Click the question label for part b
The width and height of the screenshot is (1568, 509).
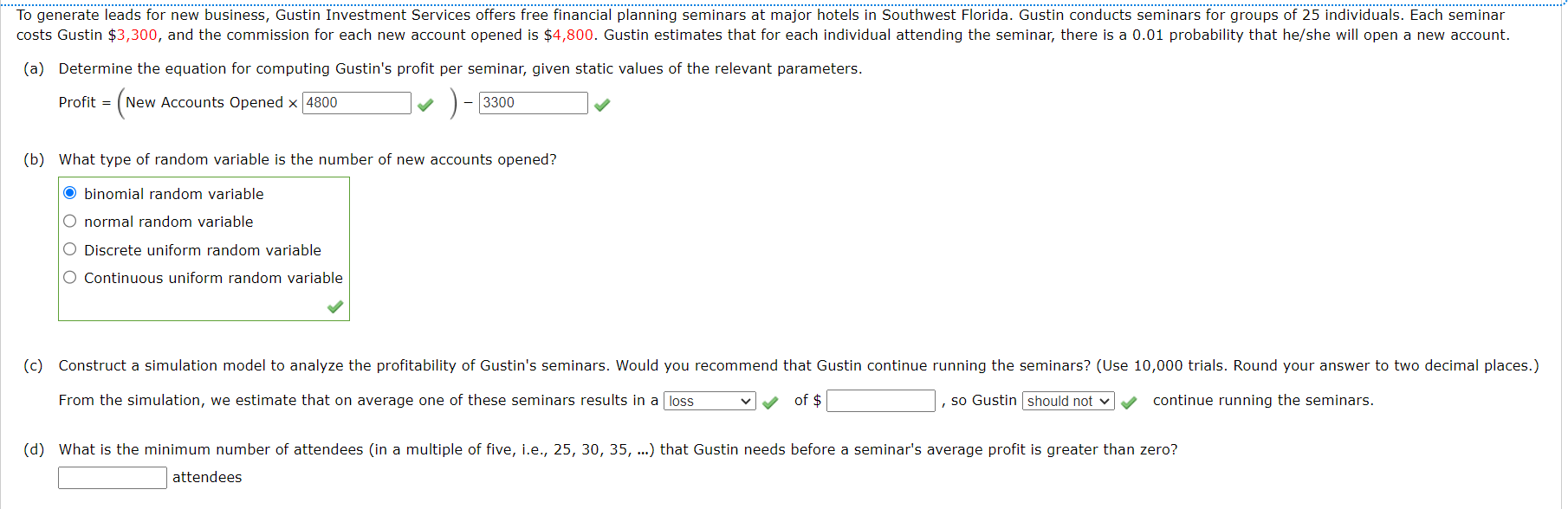35,159
